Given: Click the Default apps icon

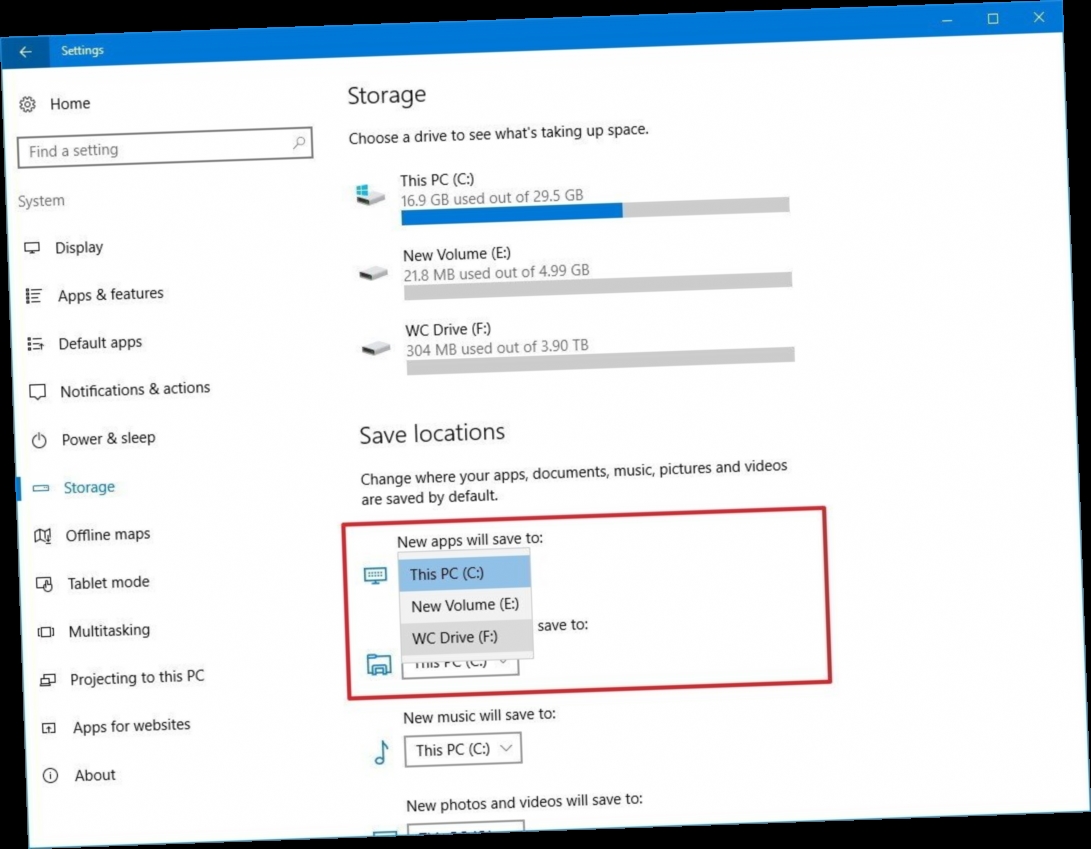Looking at the screenshot, I should 36,341.
